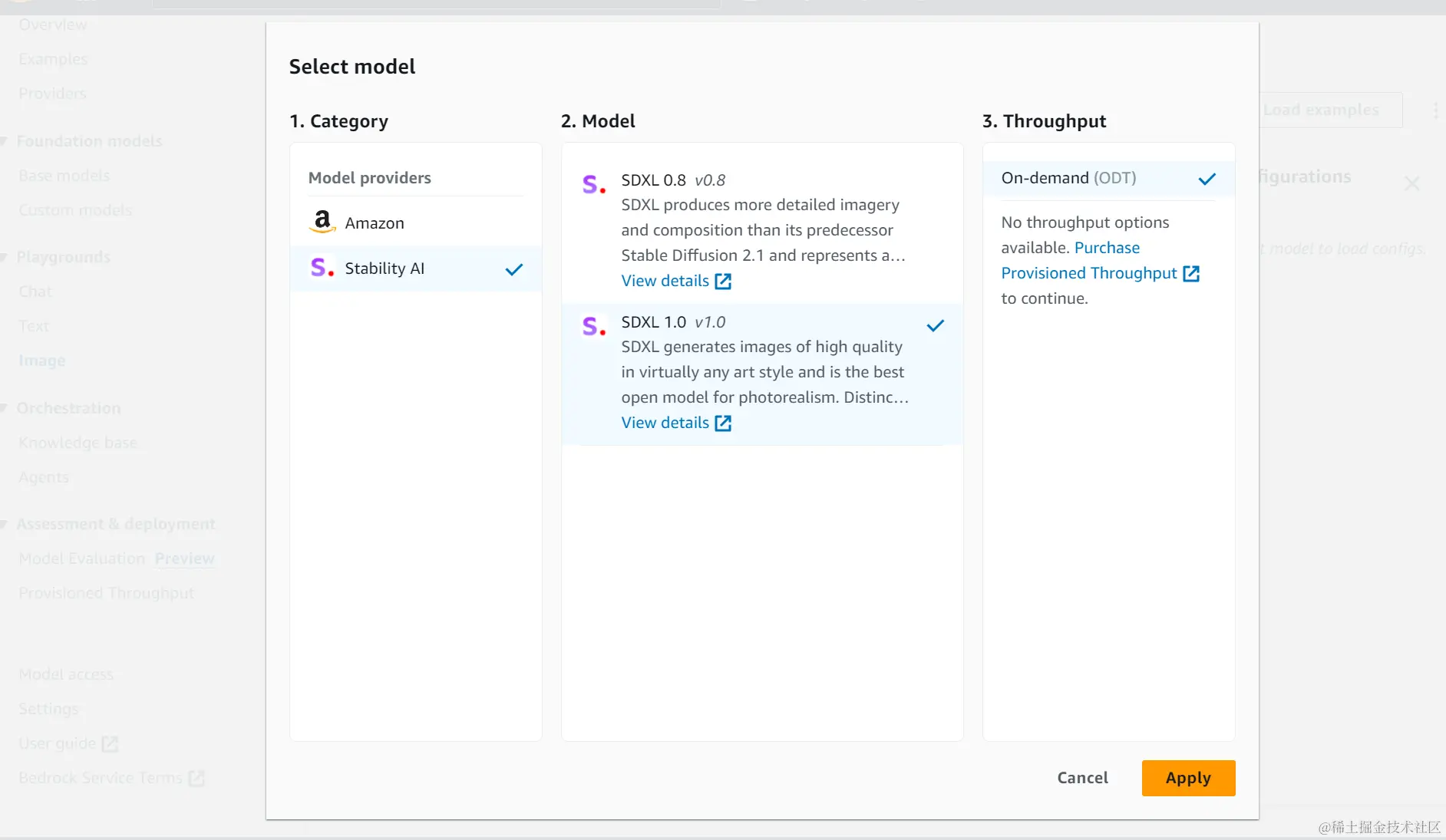Click the '1. Category' heading
Screen dimensions: 1446x840
pyautogui.click(x=338, y=121)
